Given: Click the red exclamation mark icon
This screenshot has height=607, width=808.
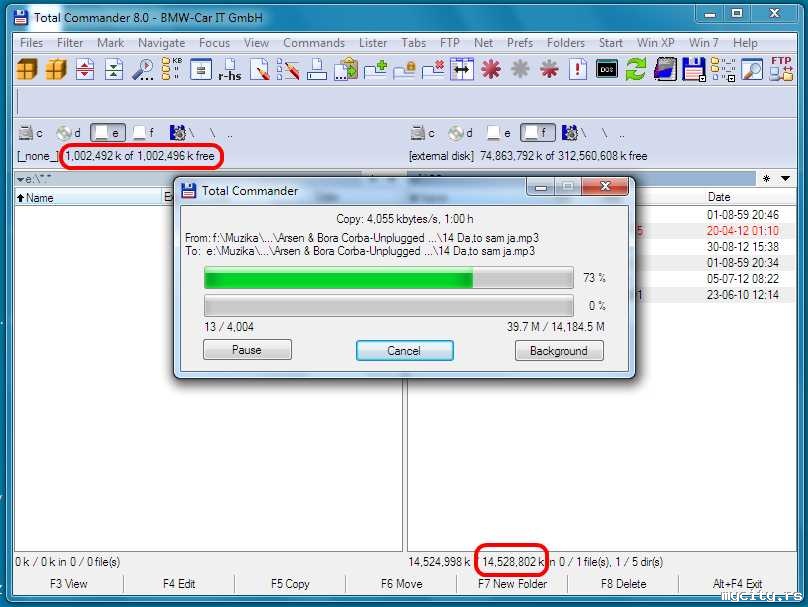Looking at the screenshot, I should pos(578,69).
